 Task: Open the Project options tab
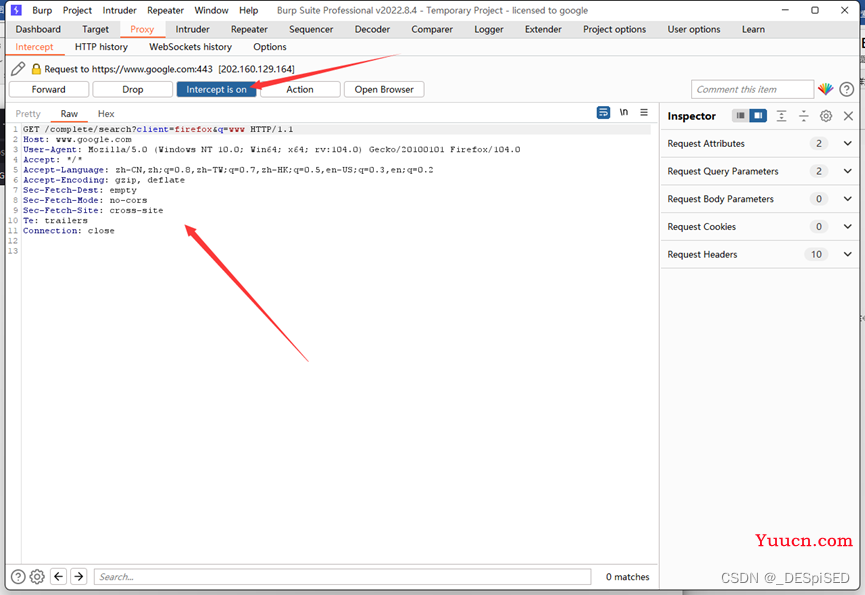(x=615, y=29)
